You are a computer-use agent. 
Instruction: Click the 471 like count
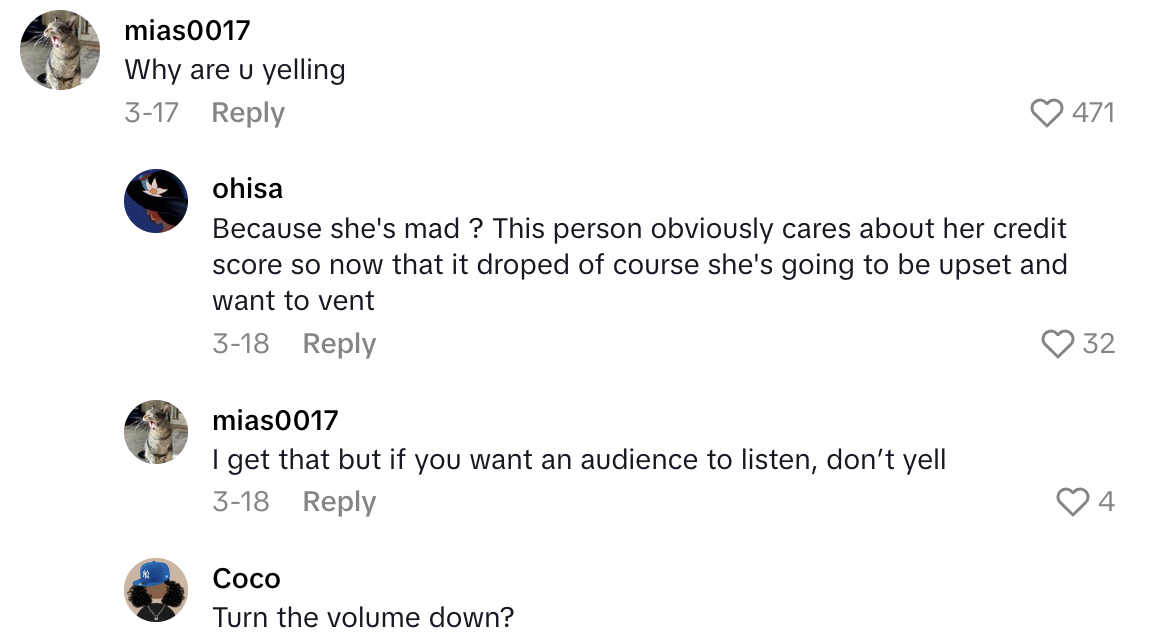[x=1093, y=113]
